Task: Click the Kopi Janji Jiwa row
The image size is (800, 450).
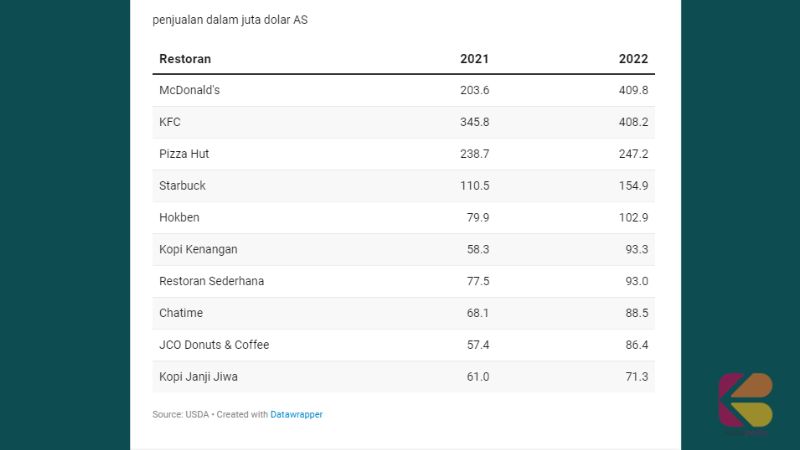Action: [x=403, y=377]
